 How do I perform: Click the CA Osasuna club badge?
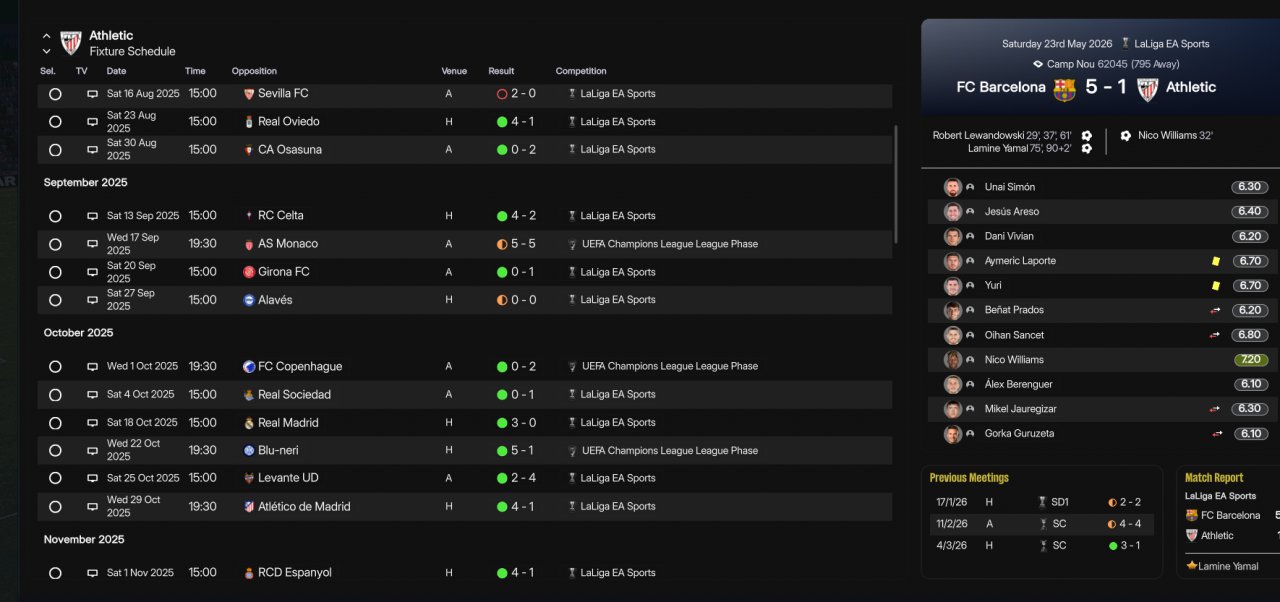pos(249,150)
